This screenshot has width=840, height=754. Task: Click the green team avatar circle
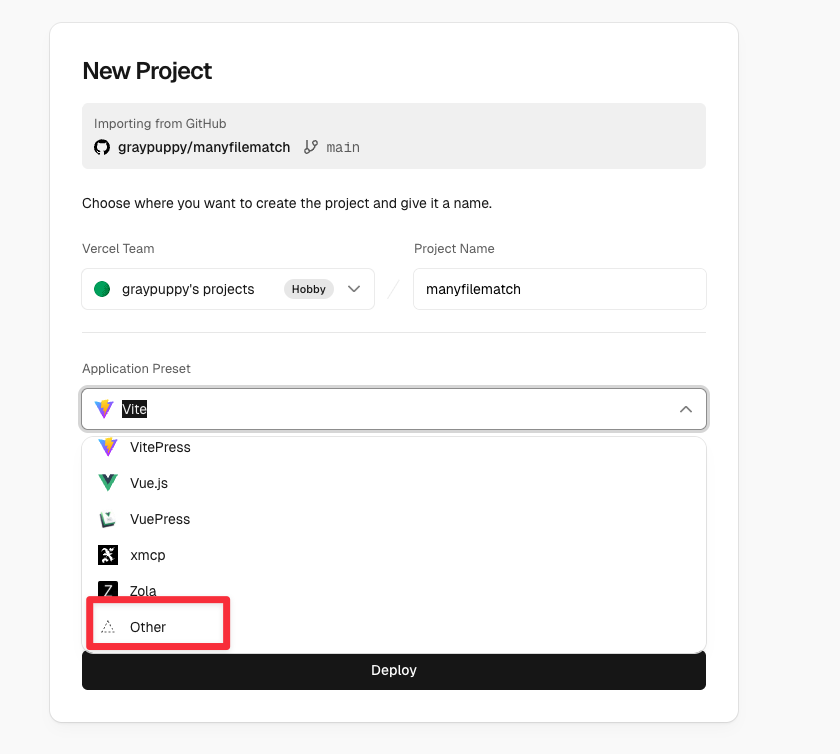[x=102, y=289]
